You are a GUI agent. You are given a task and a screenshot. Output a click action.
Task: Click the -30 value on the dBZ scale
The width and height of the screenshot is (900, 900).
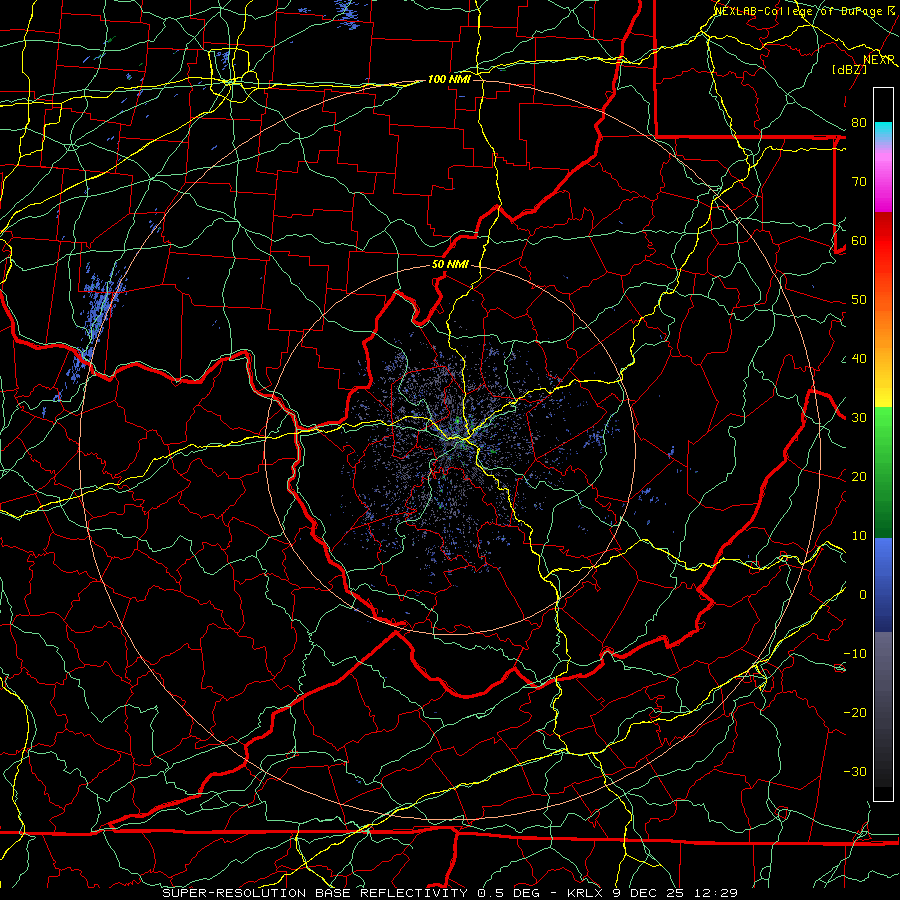click(855, 771)
